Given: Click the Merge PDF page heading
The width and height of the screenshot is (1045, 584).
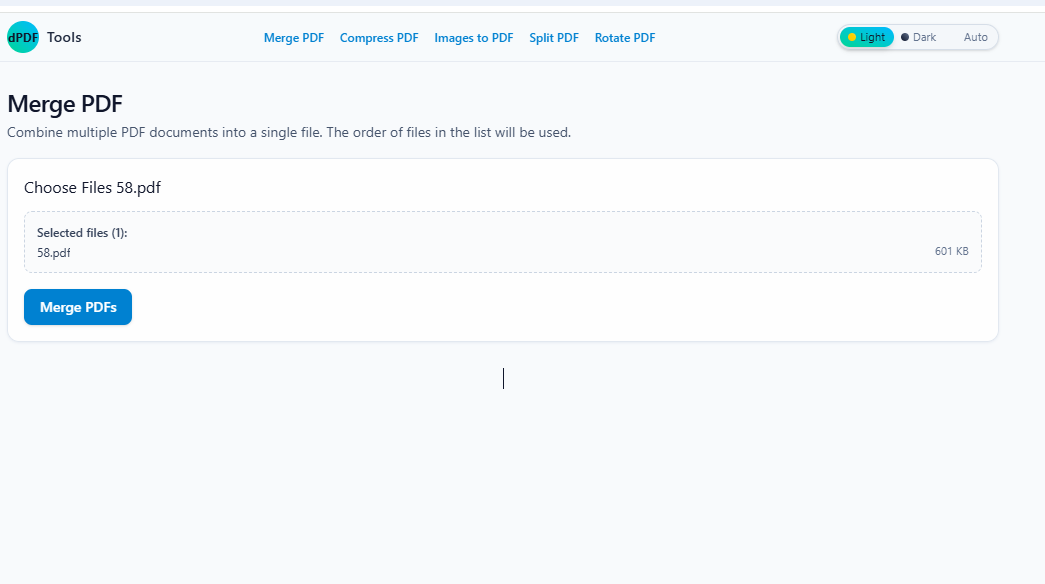Looking at the screenshot, I should pos(64,103).
